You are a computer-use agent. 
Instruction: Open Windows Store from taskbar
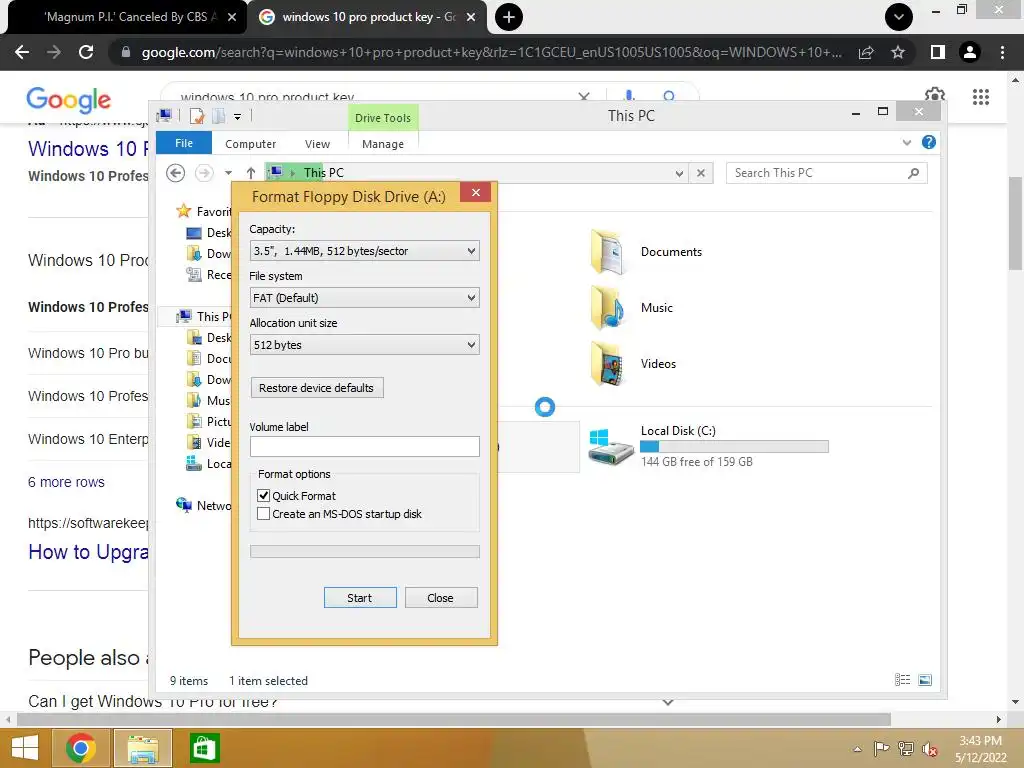point(204,748)
